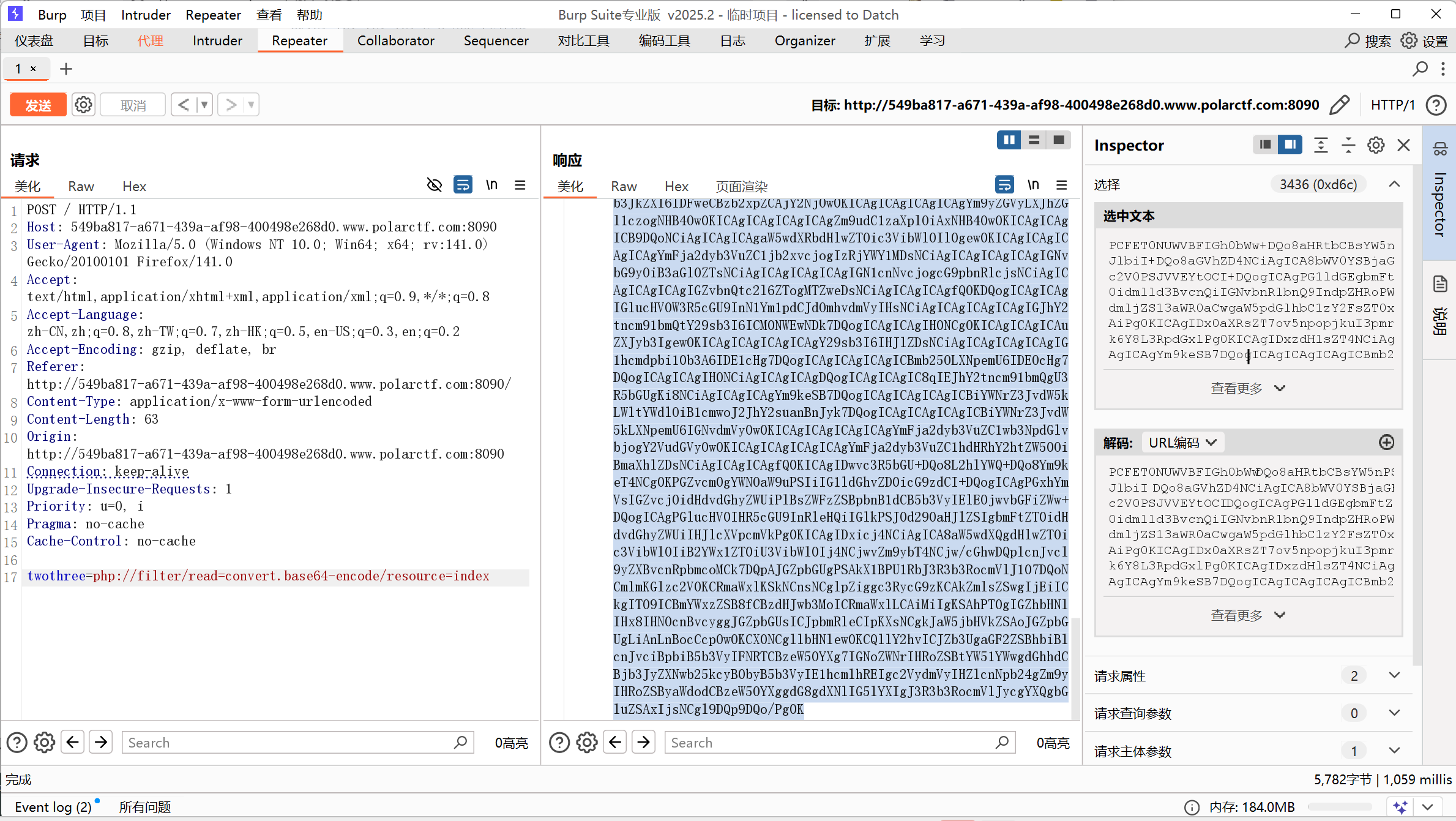Click the Burp AI sparkle icon
Viewport: 1456px width, 821px height.
[1400, 807]
